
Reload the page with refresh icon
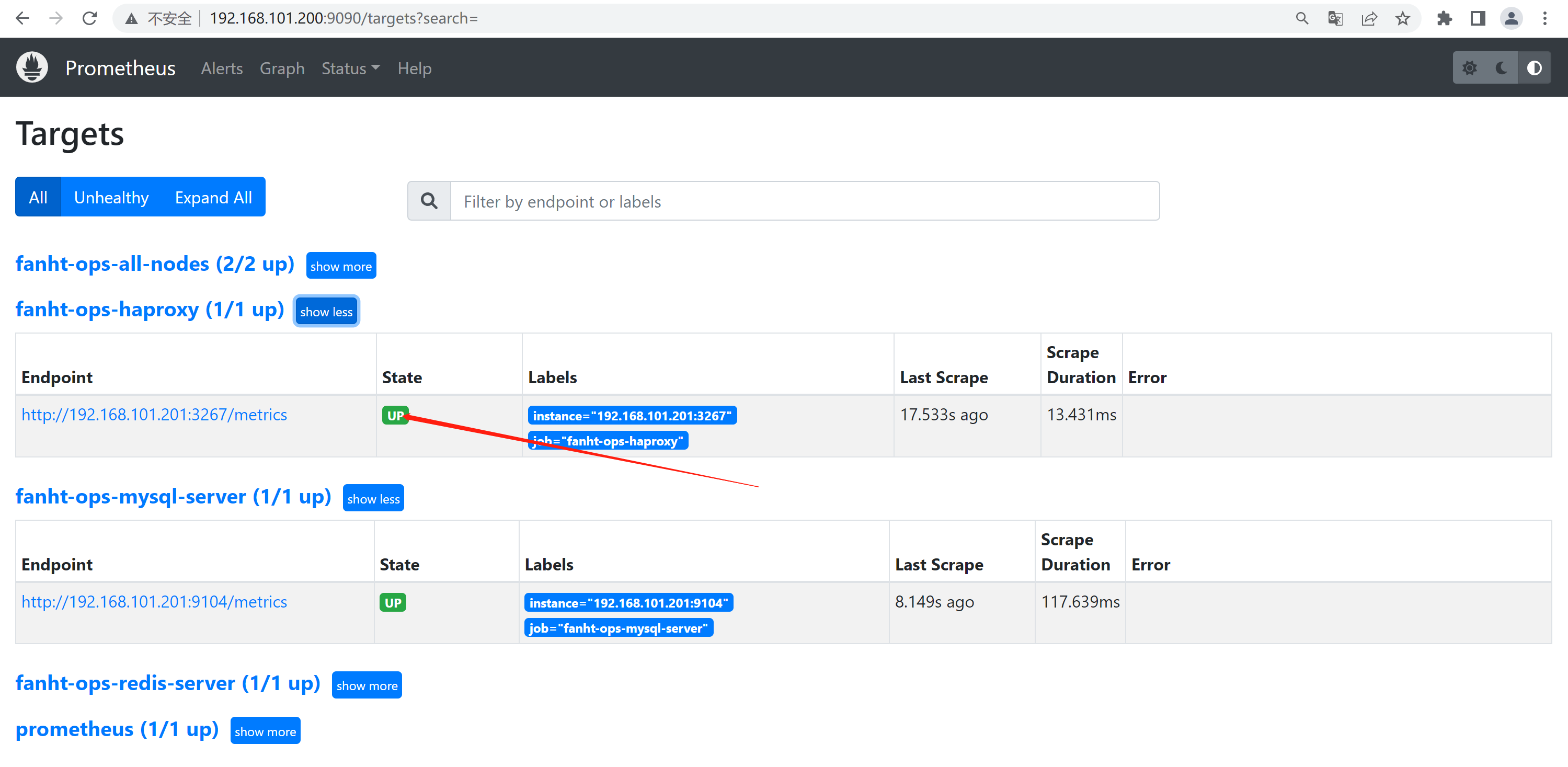(89, 18)
